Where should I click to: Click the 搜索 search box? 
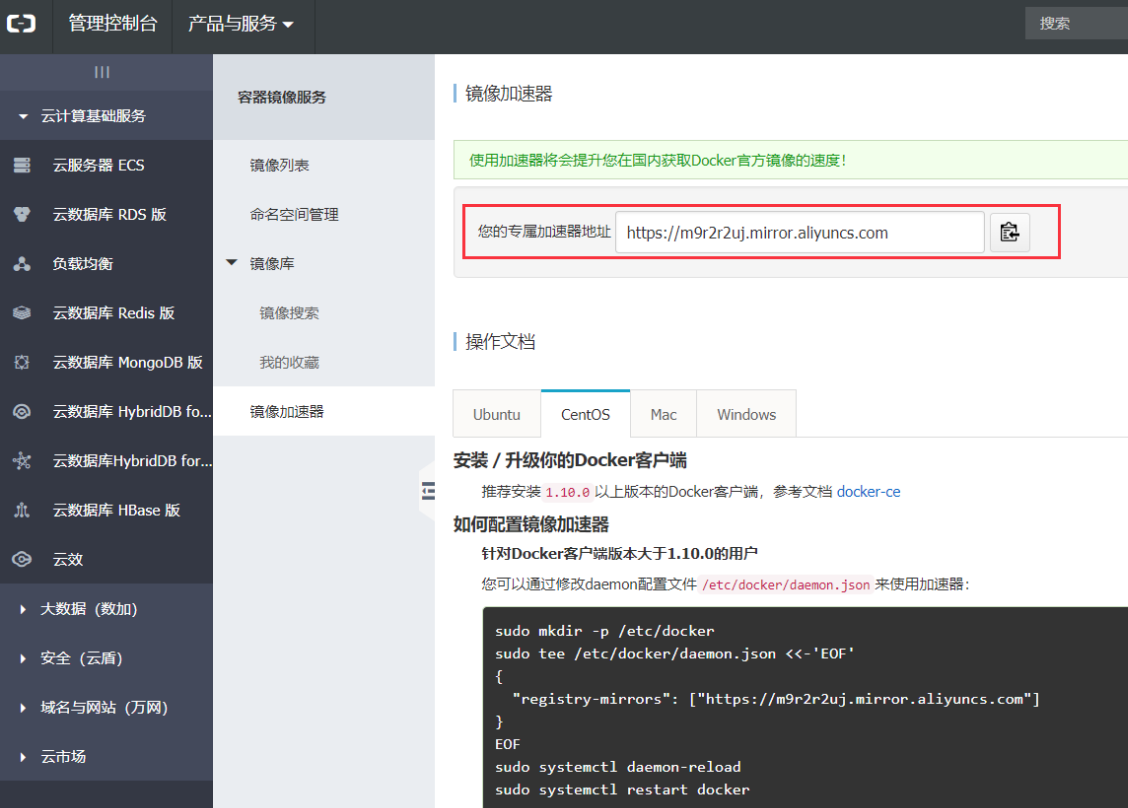(1076, 24)
